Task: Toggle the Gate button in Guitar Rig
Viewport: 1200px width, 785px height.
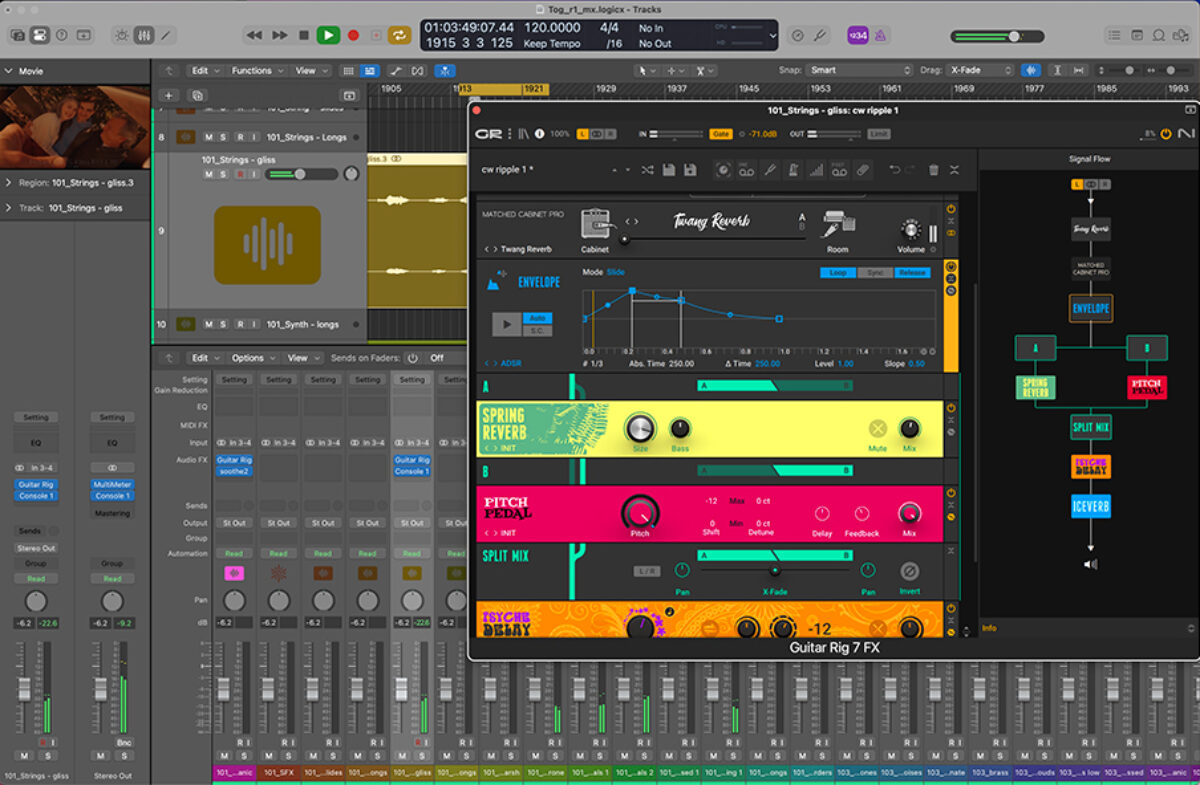Action: tap(721, 134)
